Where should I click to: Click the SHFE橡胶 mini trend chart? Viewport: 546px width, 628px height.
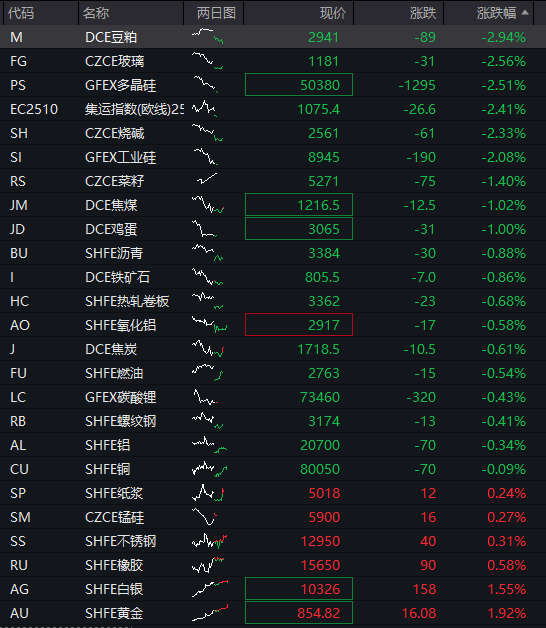(x=208, y=565)
